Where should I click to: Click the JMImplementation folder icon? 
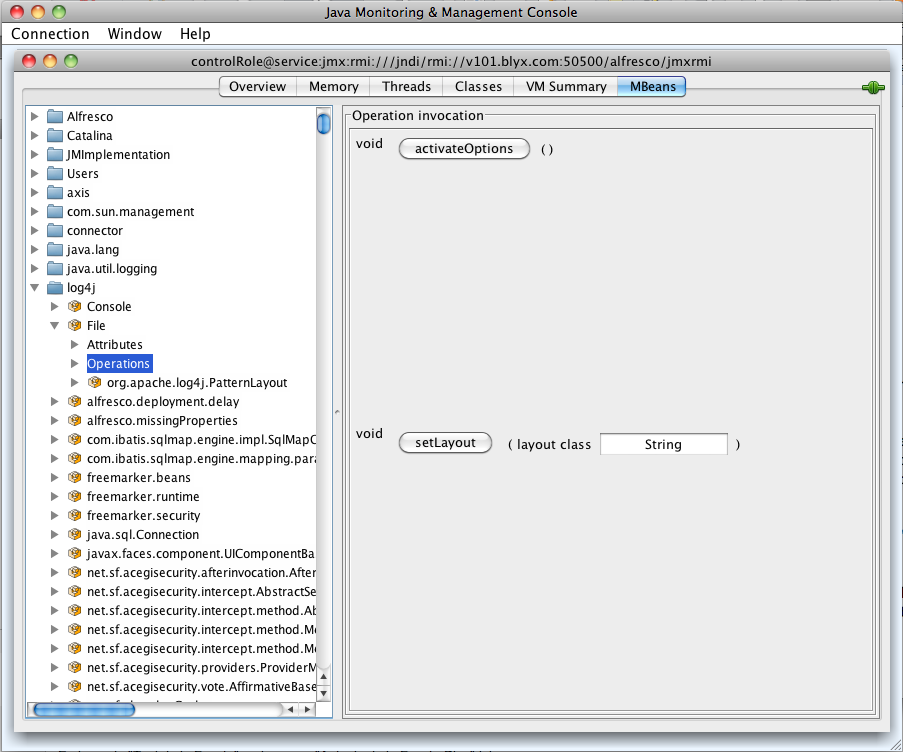click(55, 154)
